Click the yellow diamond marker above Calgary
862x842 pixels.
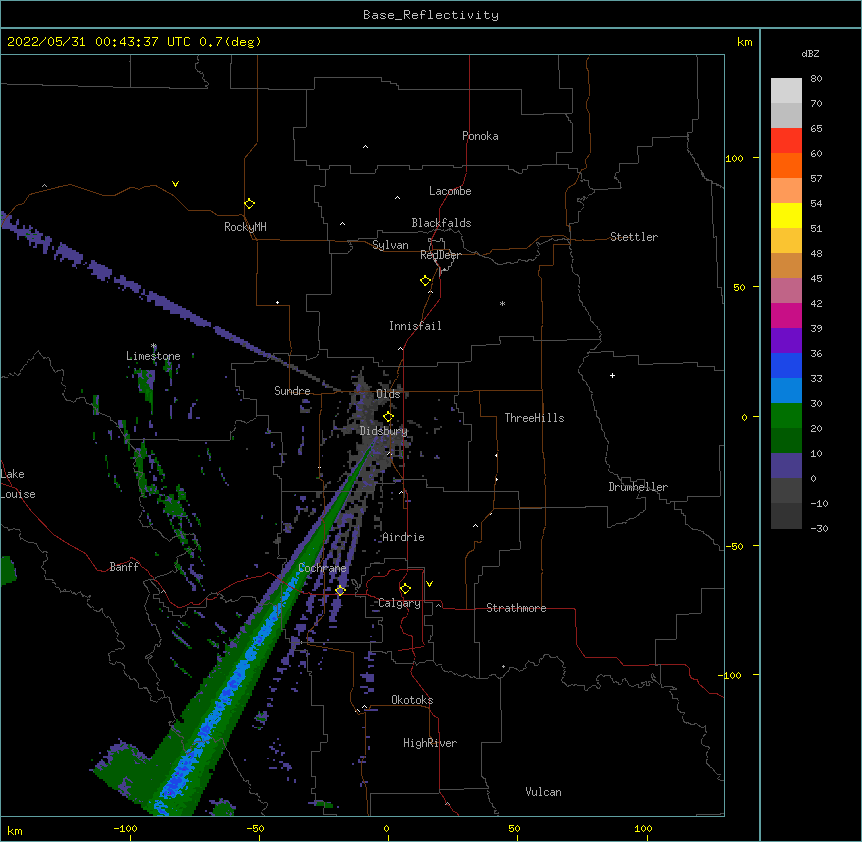pyautogui.click(x=405, y=589)
